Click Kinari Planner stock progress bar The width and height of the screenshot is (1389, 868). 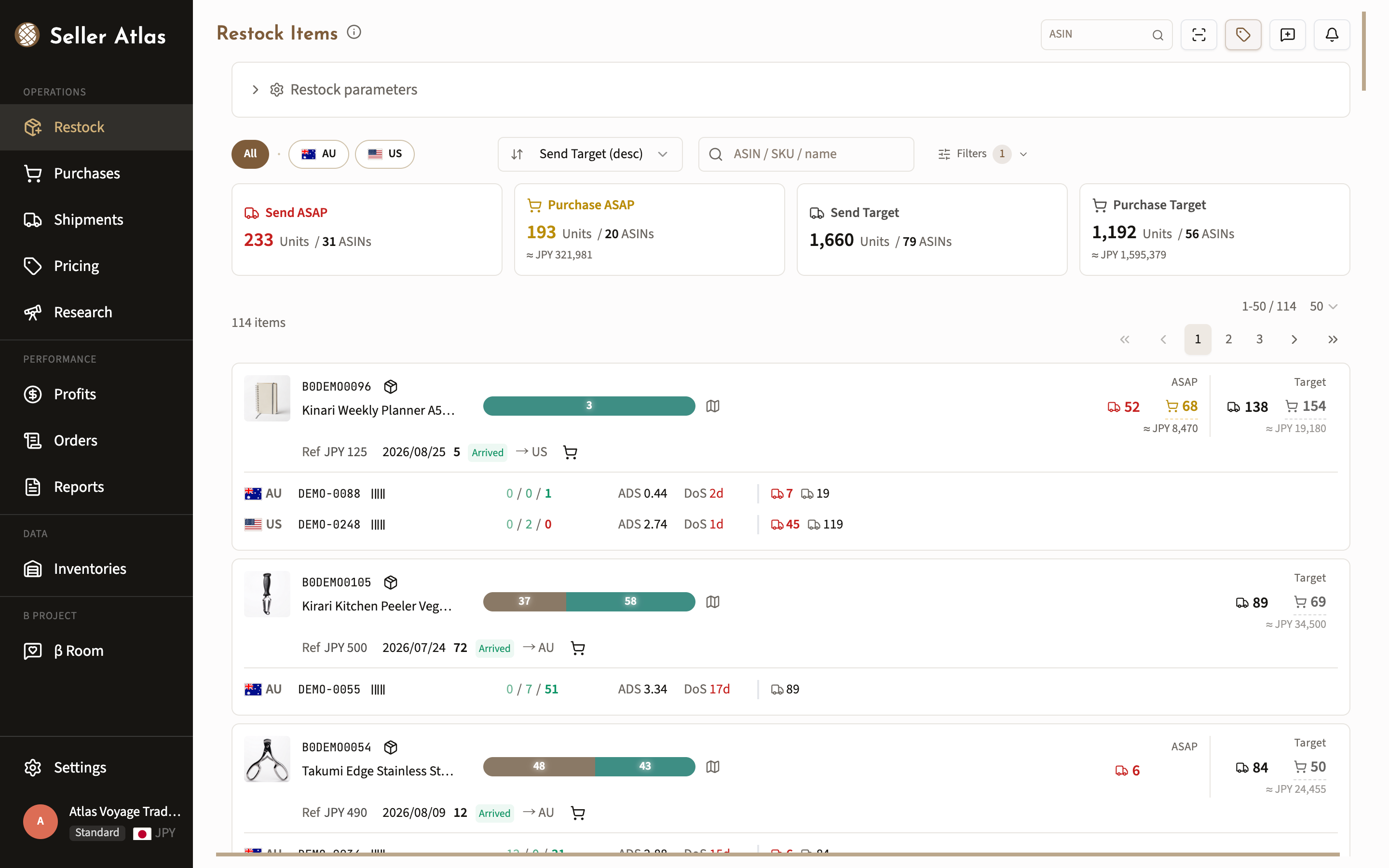(x=589, y=406)
